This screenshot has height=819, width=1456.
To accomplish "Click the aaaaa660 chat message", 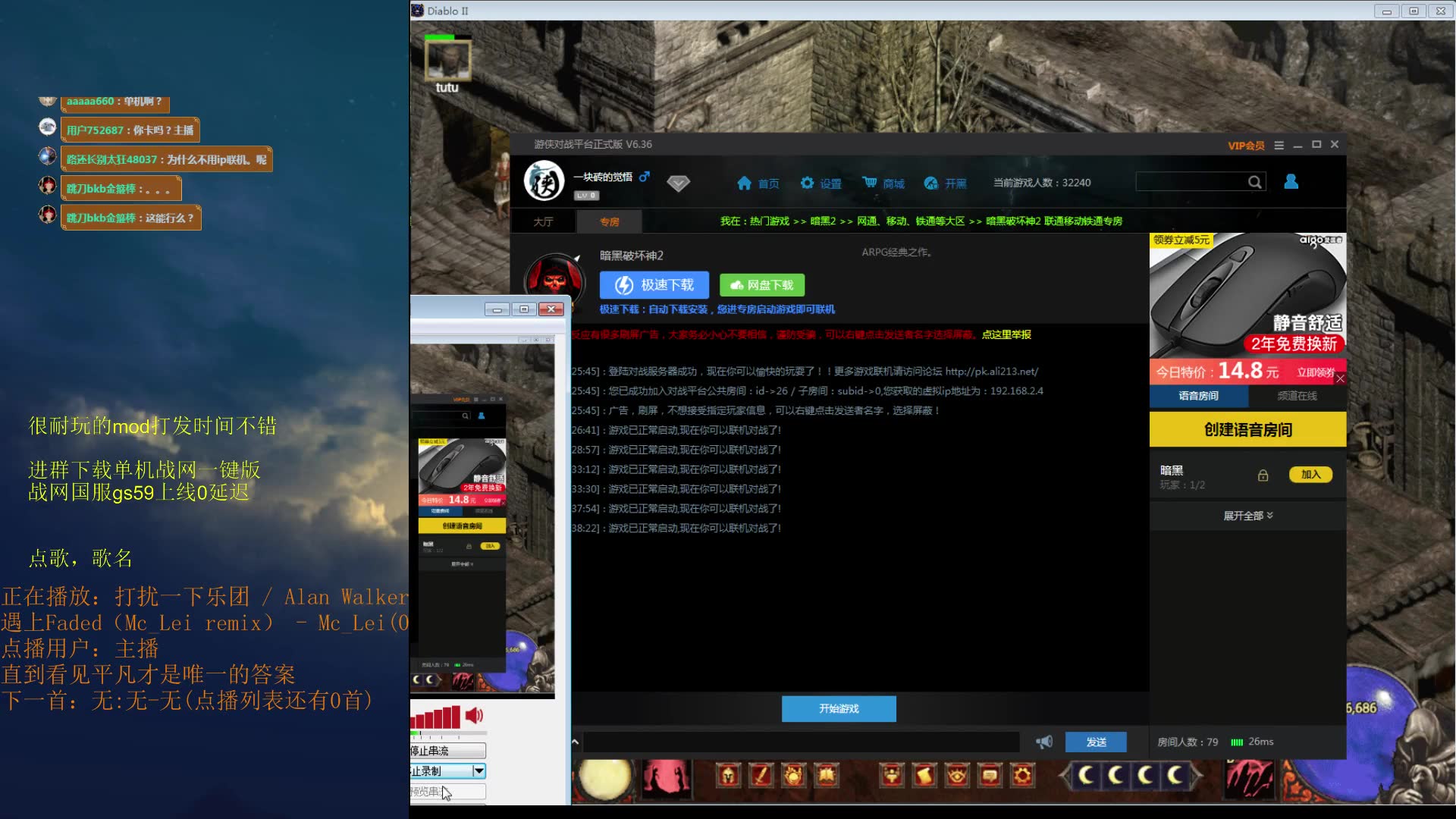I will coord(115,102).
